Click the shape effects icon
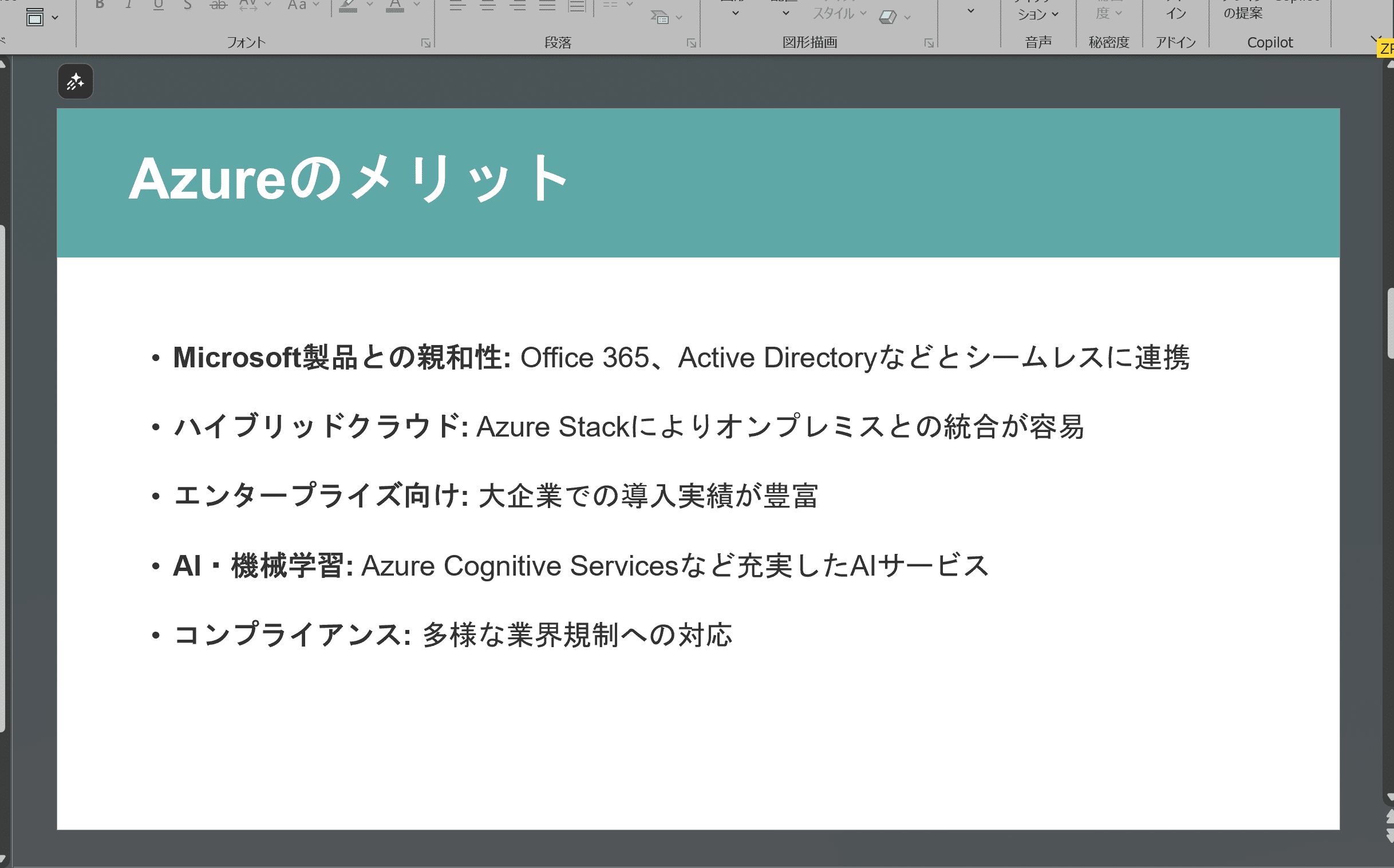 tap(887, 17)
